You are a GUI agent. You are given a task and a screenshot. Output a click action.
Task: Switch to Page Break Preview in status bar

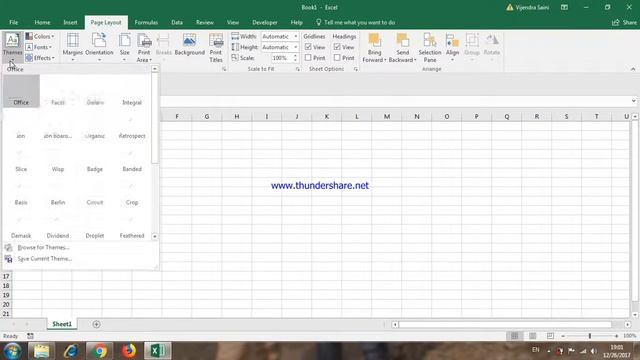coord(550,336)
